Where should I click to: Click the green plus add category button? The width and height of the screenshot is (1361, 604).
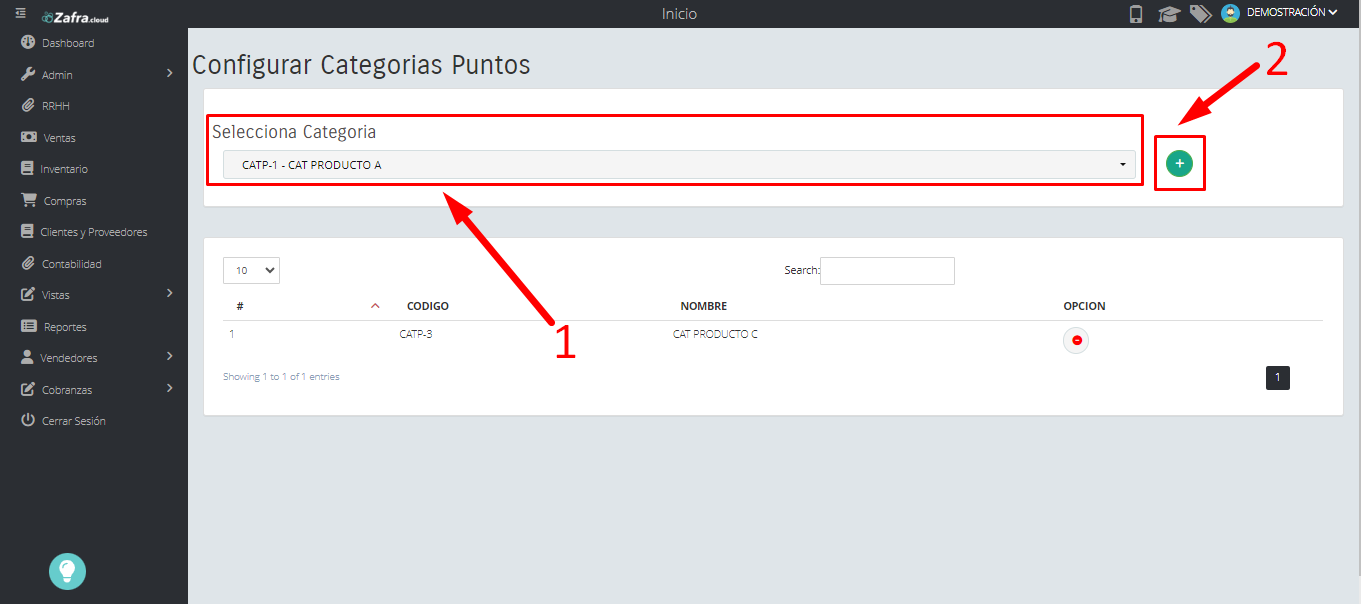[1179, 163]
